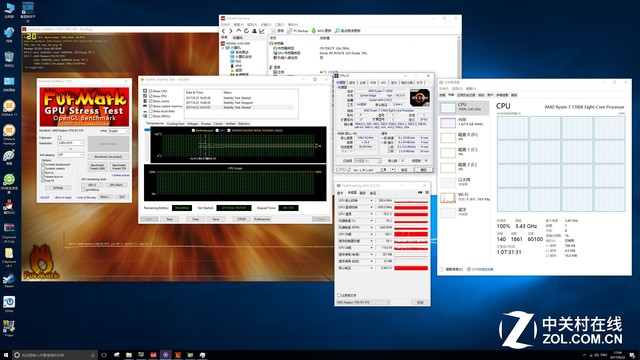Open FurMark Lang dropdown
Screen dimensions: 640x360
[118, 131]
